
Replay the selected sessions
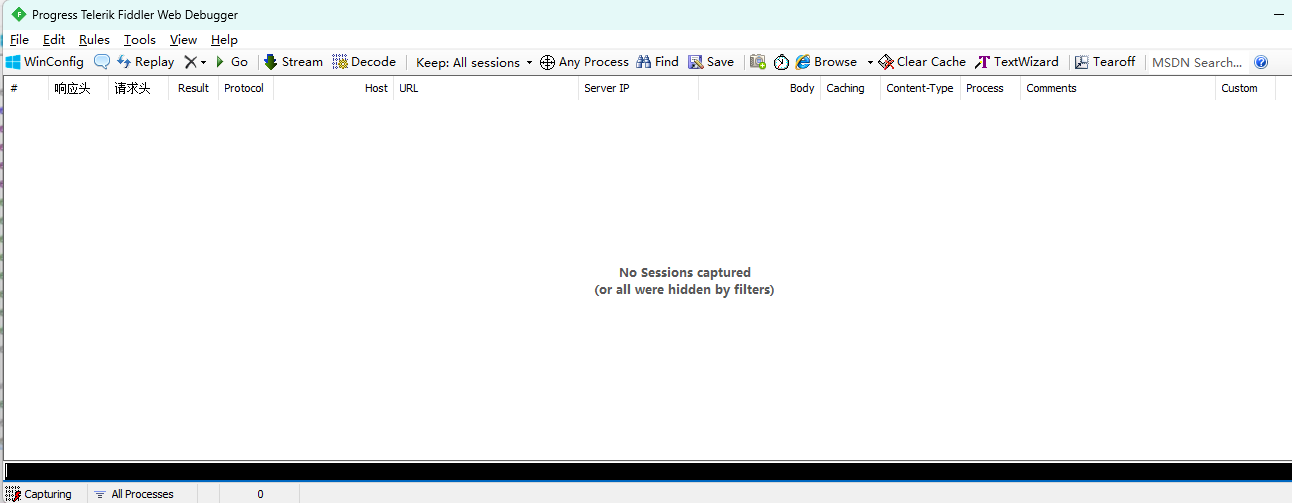pos(145,62)
